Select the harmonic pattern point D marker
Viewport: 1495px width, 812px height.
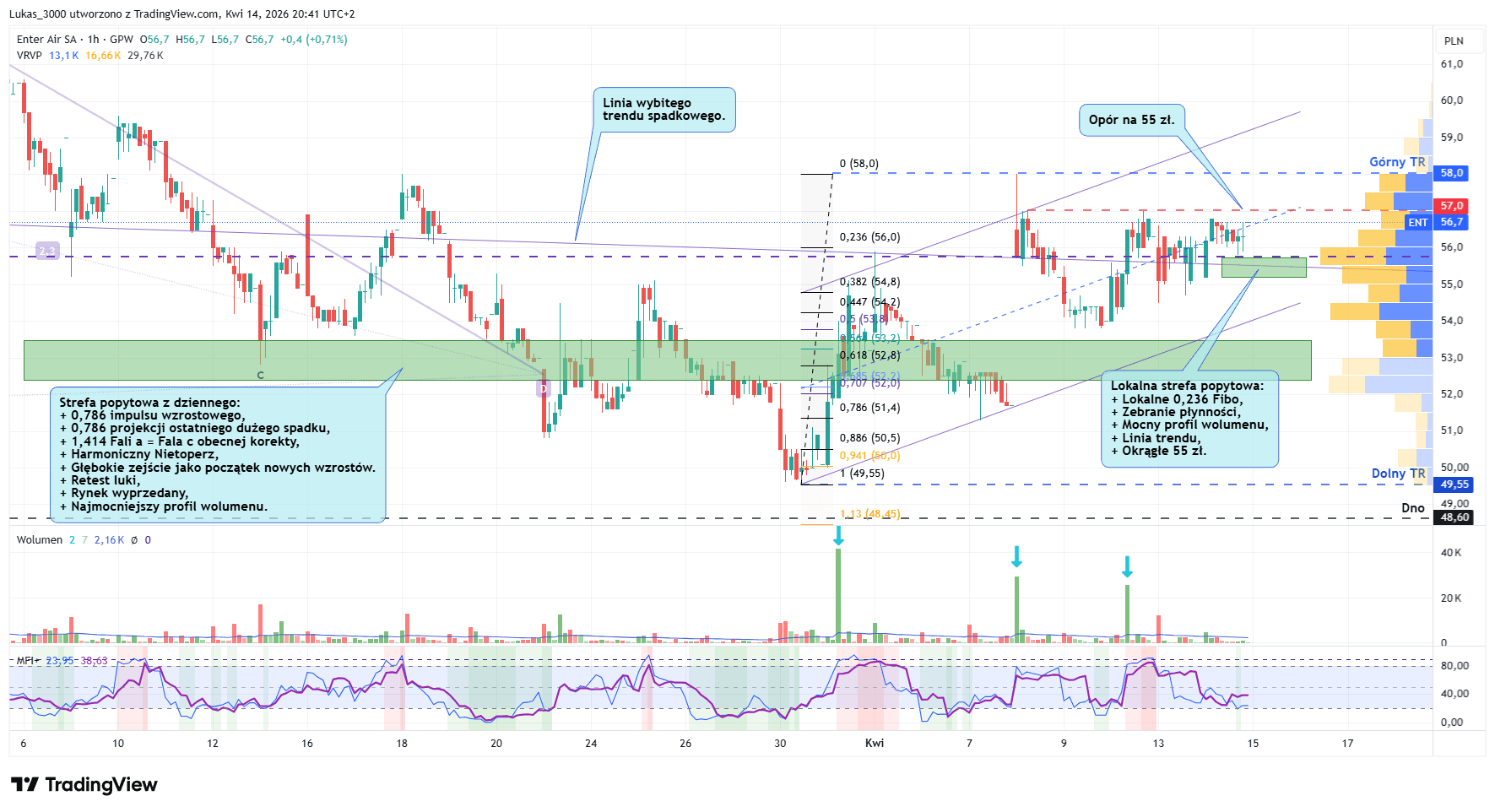click(x=544, y=389)
